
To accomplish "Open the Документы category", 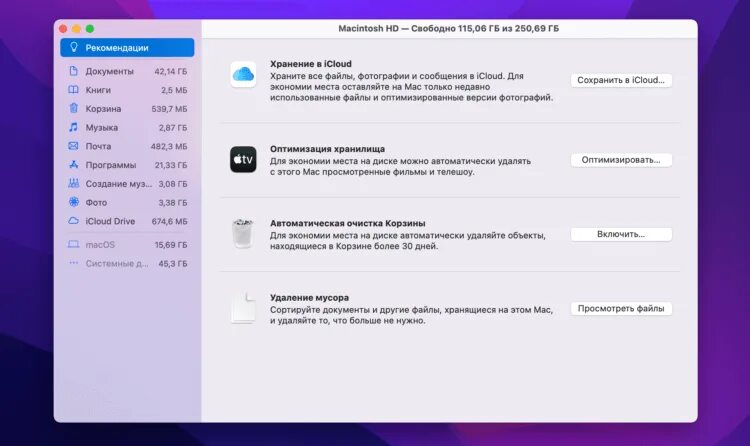I will click(127, 71).
